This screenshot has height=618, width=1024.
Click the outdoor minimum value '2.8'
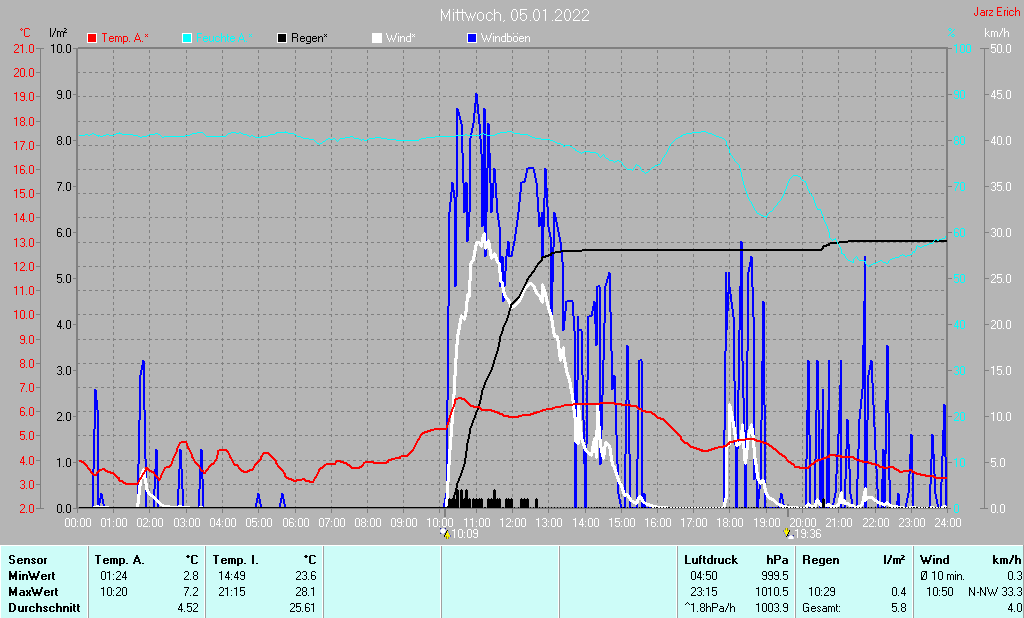tap(191, 576)
